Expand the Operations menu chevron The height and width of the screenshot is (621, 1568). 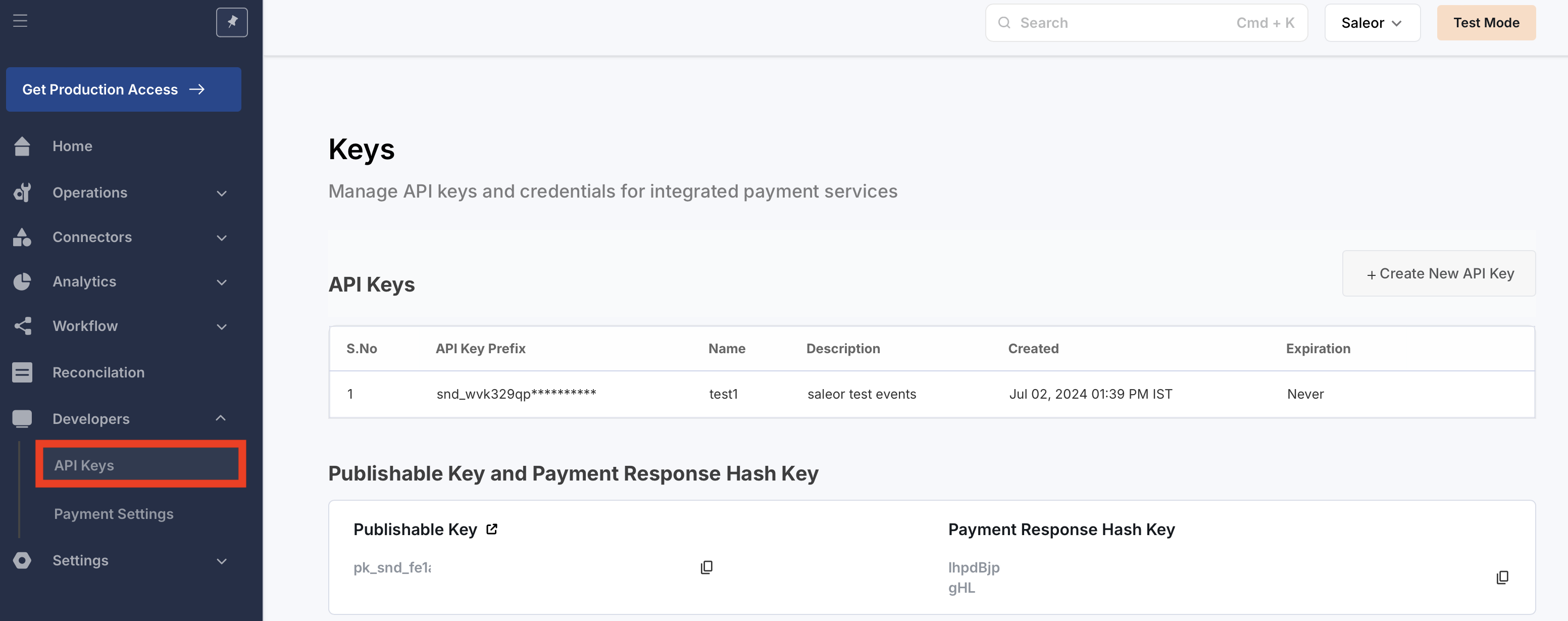click(x=222, y=193)
